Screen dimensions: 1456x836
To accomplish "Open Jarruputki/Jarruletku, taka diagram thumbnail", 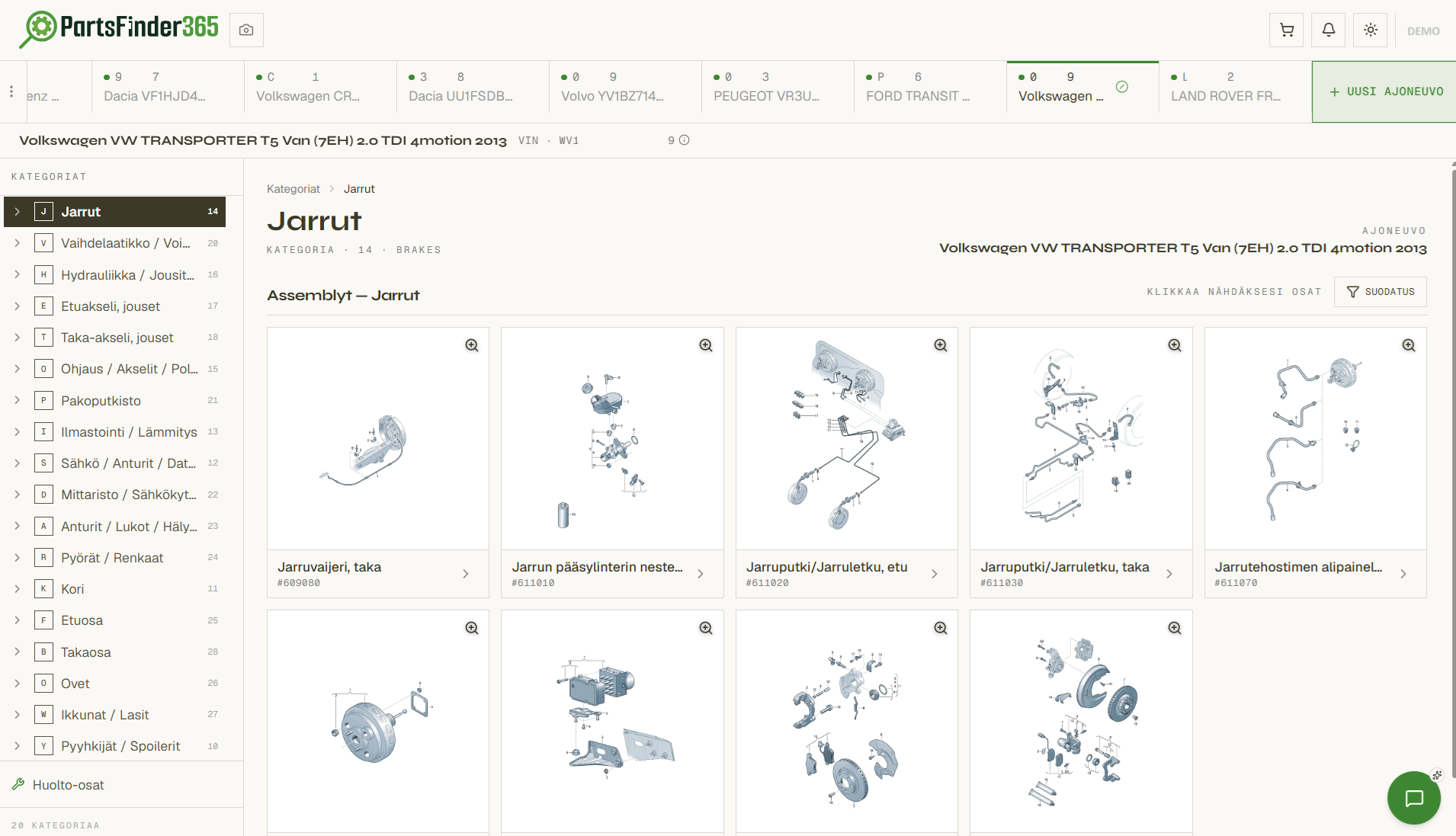I will (1081, 439).
